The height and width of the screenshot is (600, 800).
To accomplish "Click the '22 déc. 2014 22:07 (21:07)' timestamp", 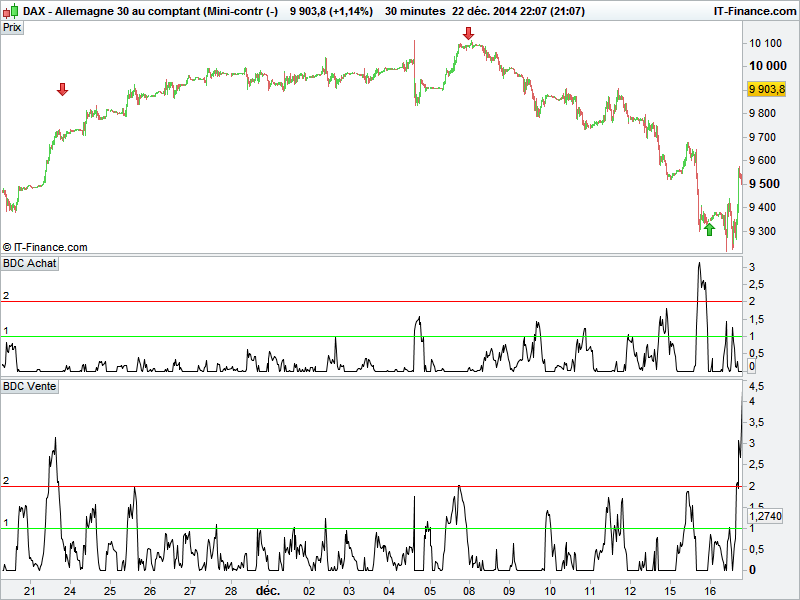I will [x=518, y=11].
